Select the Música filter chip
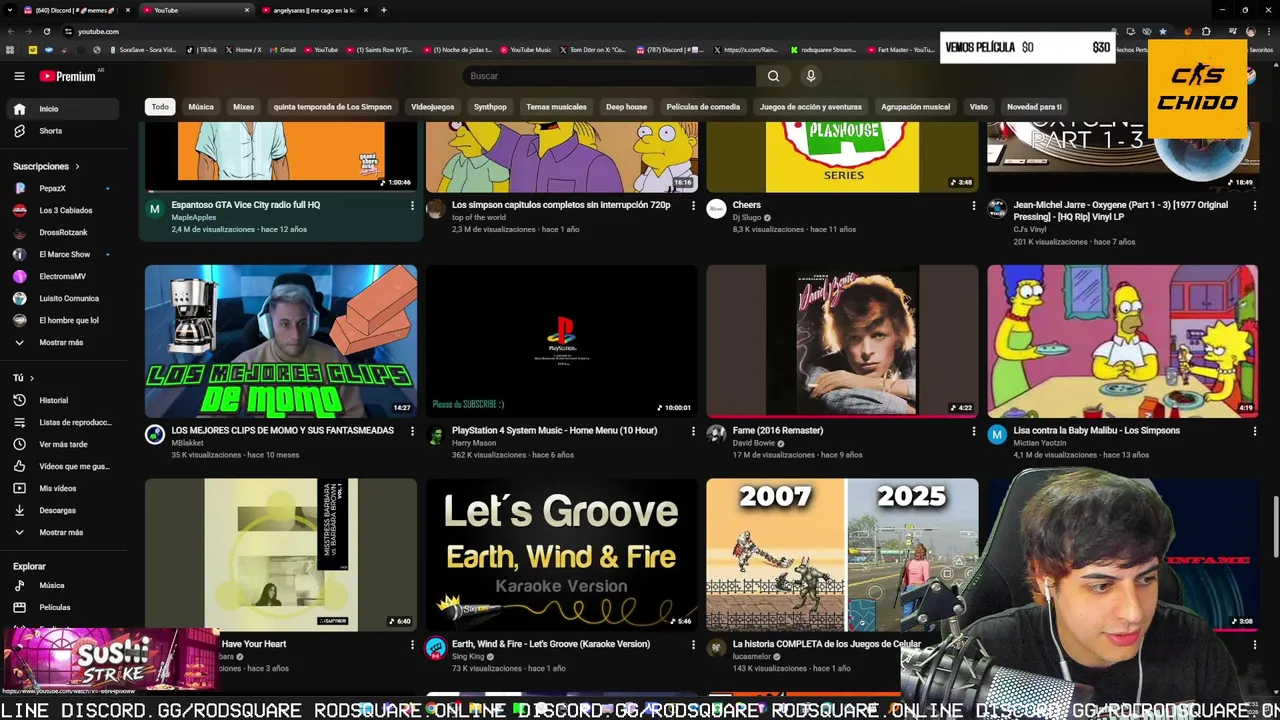This screenshot has height=720, width=1280. click(x=201, y=107)
